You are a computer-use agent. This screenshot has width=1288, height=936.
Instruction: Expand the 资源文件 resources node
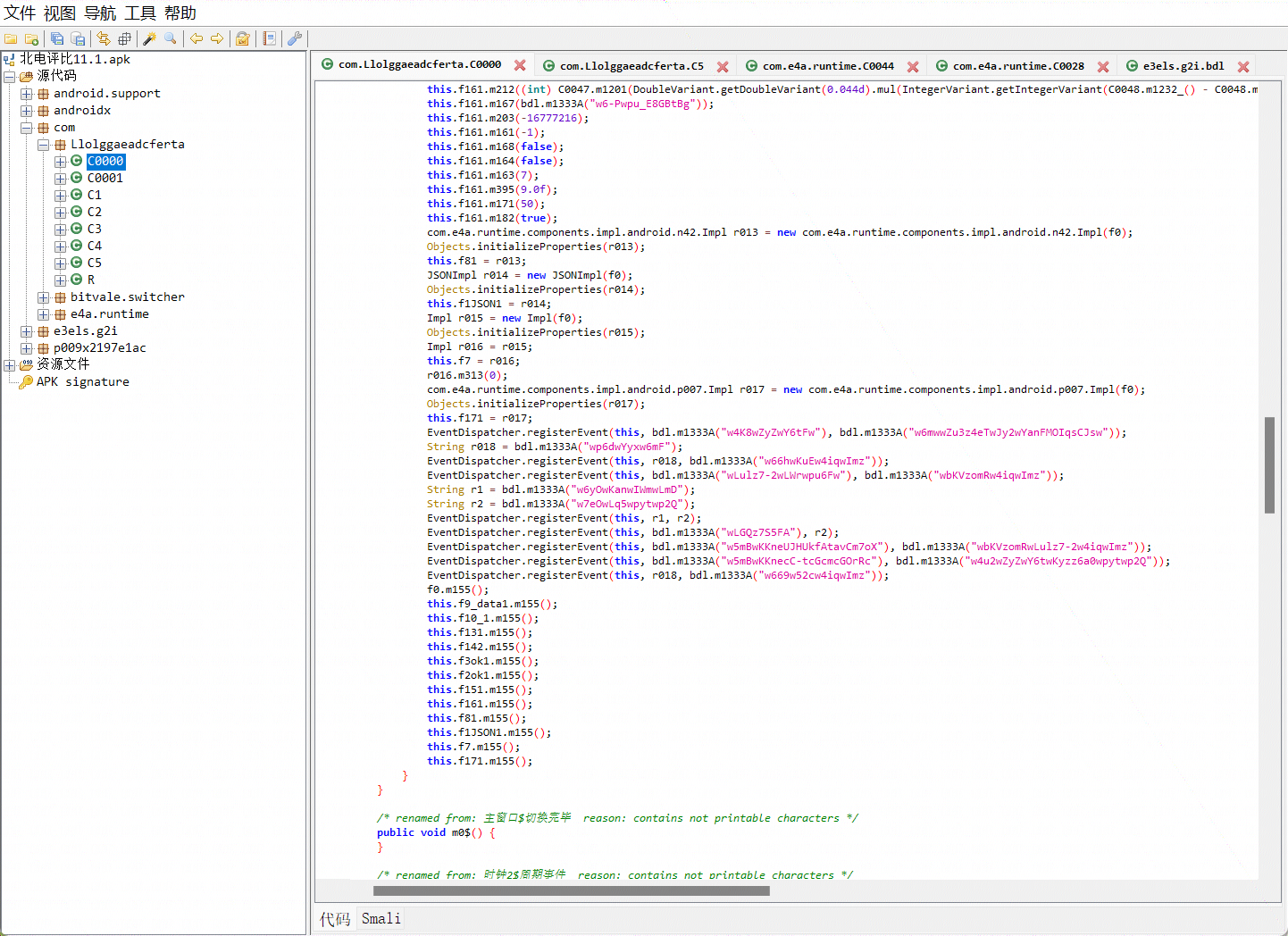coord(9,365)
